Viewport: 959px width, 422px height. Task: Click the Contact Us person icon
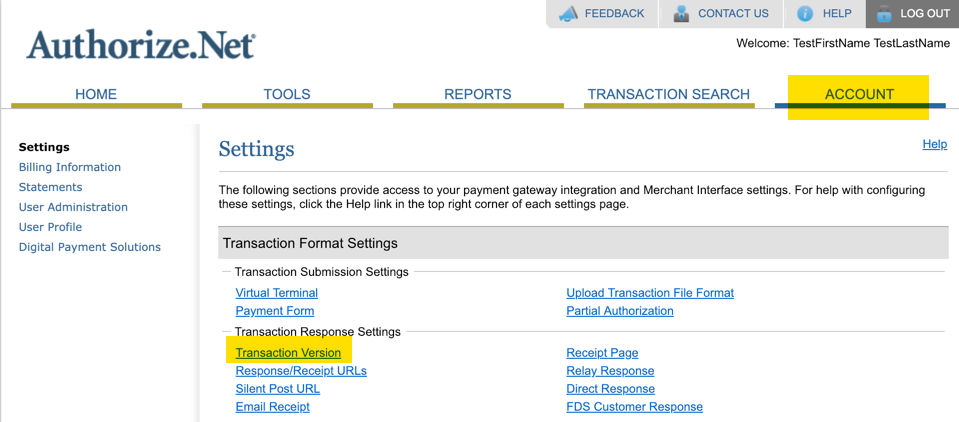coord(682,13)
